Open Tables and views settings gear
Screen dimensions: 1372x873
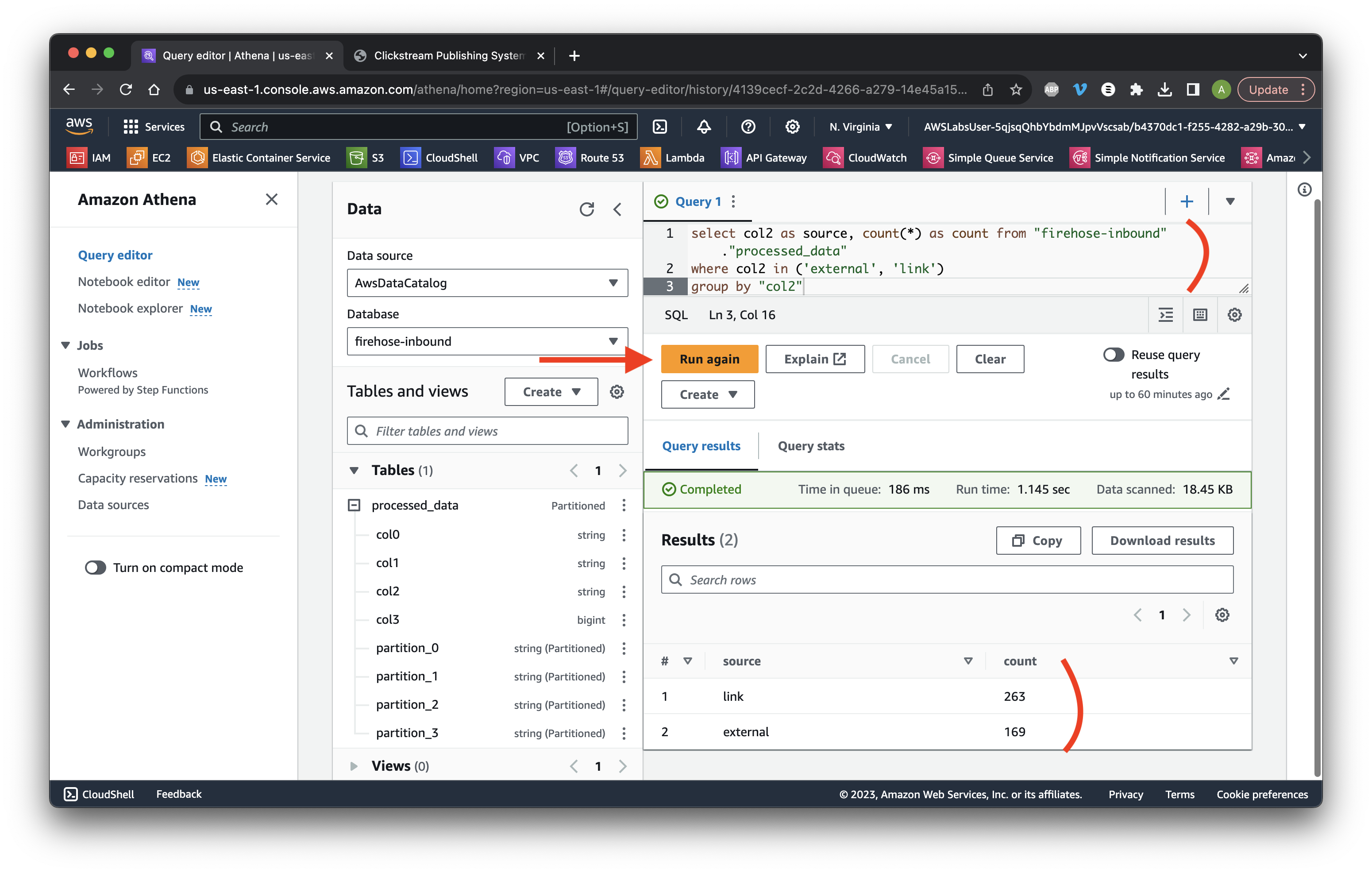(617, 391)
